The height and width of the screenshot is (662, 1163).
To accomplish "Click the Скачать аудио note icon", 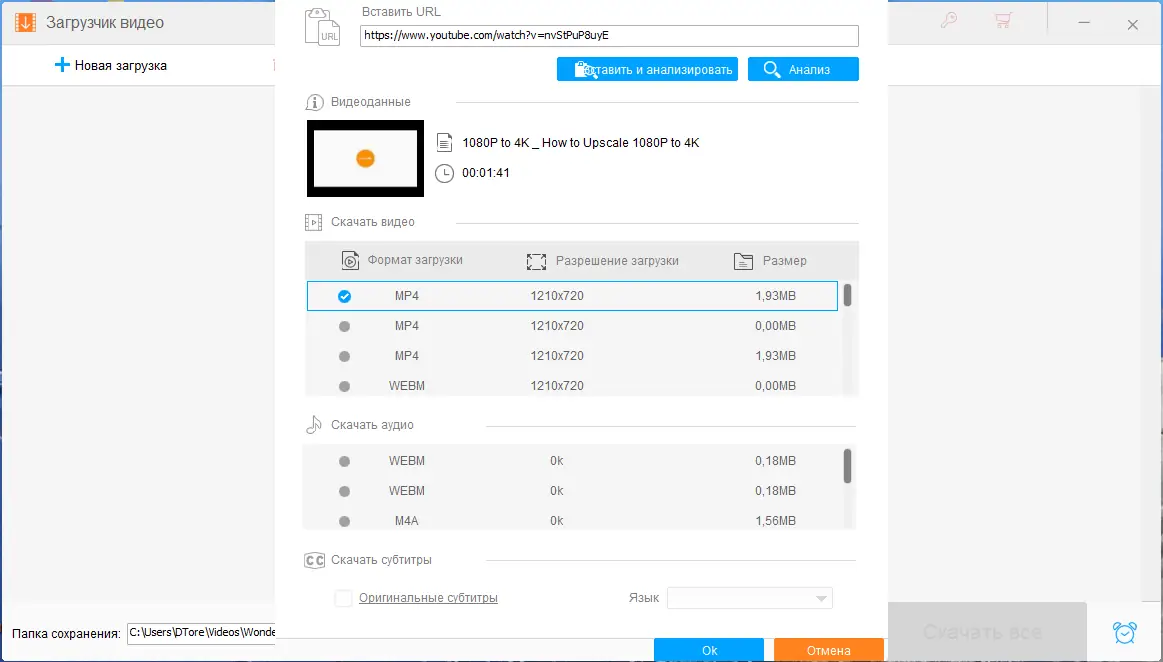I will 313,424.
